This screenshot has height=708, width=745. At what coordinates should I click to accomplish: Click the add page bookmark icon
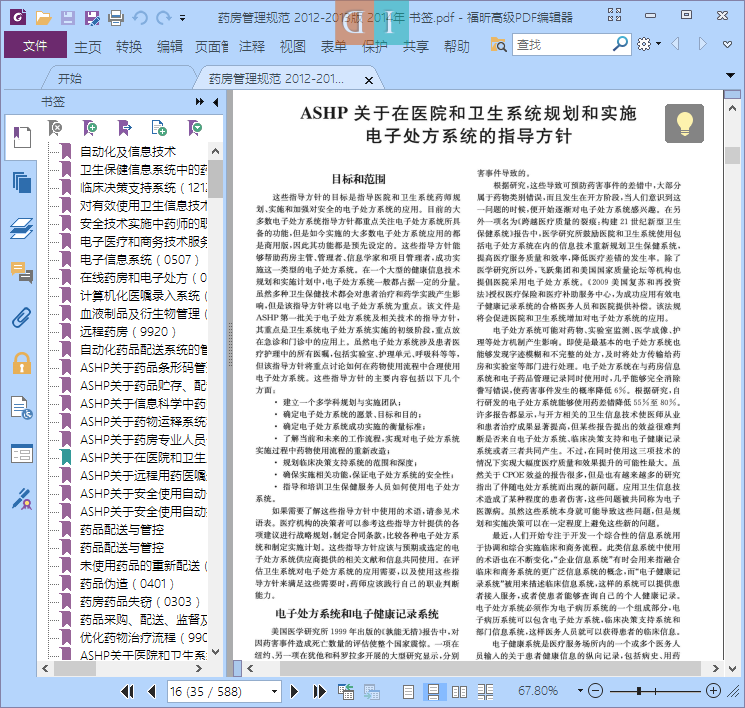click(159, 128)
